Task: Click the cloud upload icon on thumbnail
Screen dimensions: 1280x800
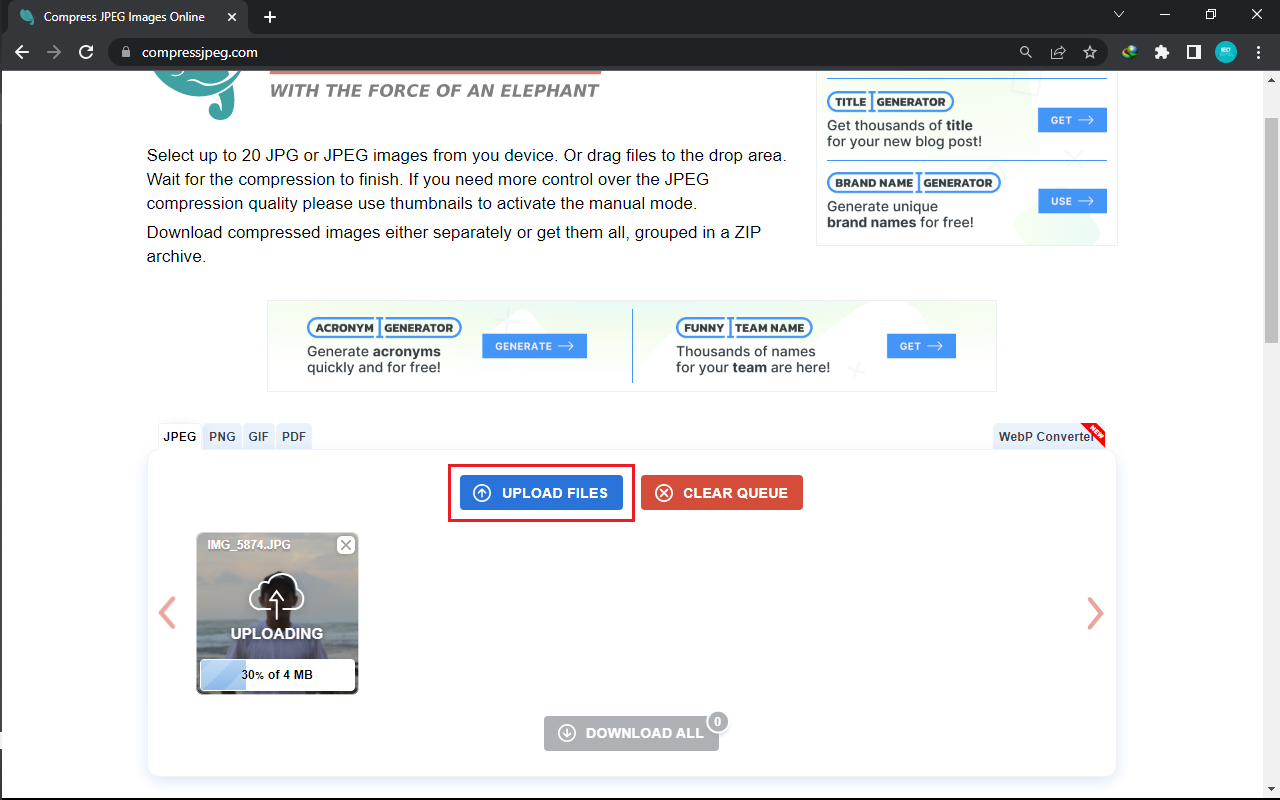Action: coord(277,596)
